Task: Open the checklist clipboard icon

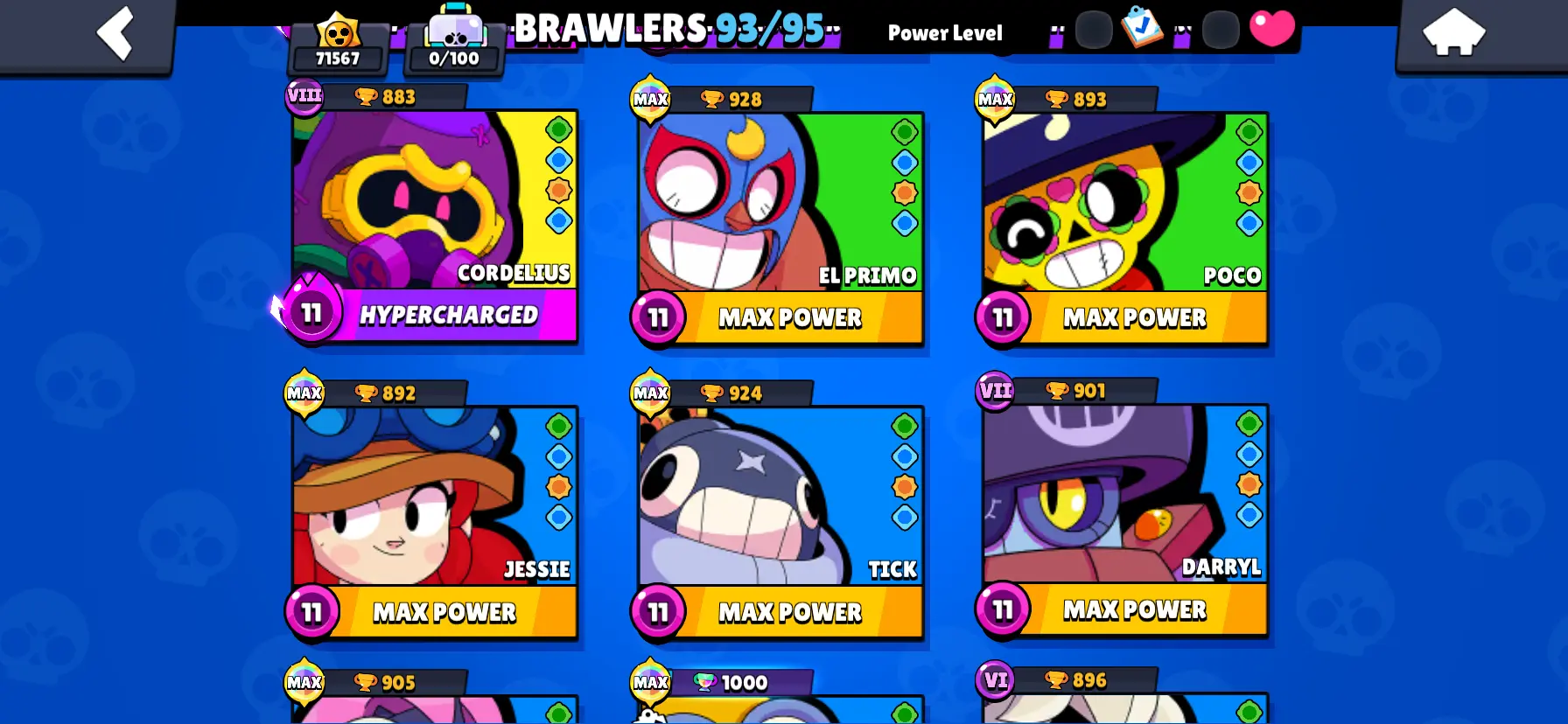Action: 1142,27
